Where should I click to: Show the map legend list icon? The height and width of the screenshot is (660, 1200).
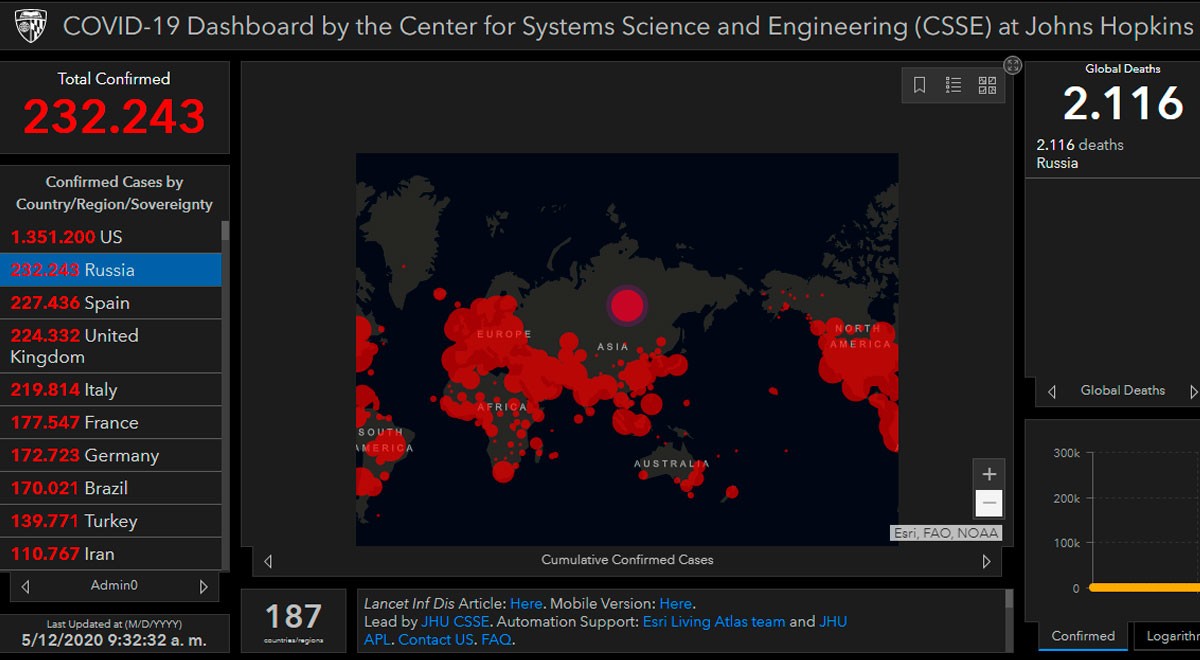tap(954, 85)
